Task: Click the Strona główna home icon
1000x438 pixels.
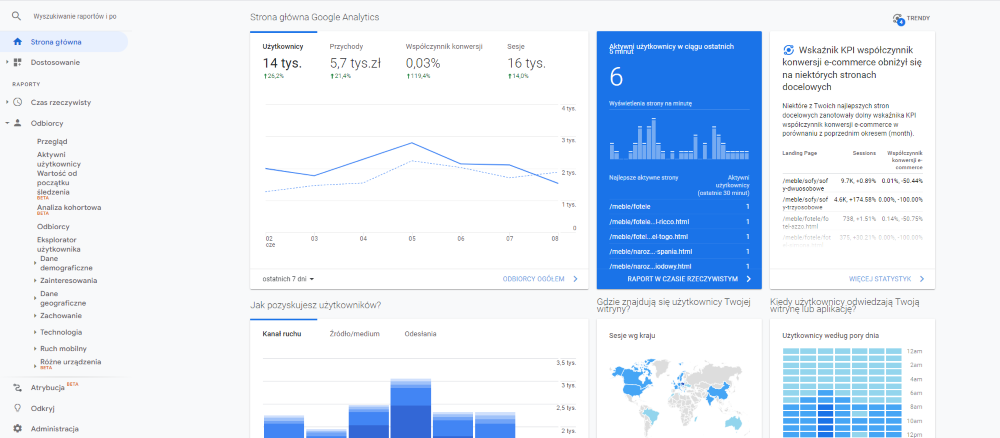Action: (x=17, y=42)
